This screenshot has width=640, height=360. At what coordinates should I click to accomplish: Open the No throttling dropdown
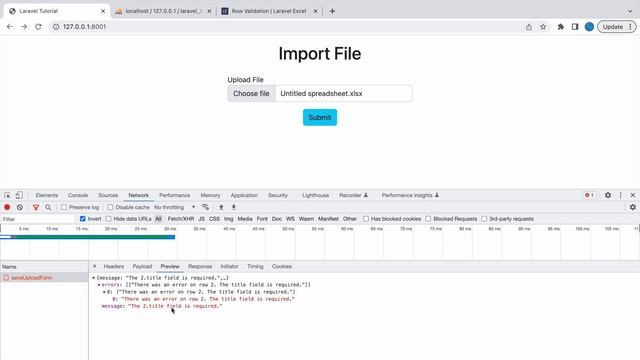point(175,207)
